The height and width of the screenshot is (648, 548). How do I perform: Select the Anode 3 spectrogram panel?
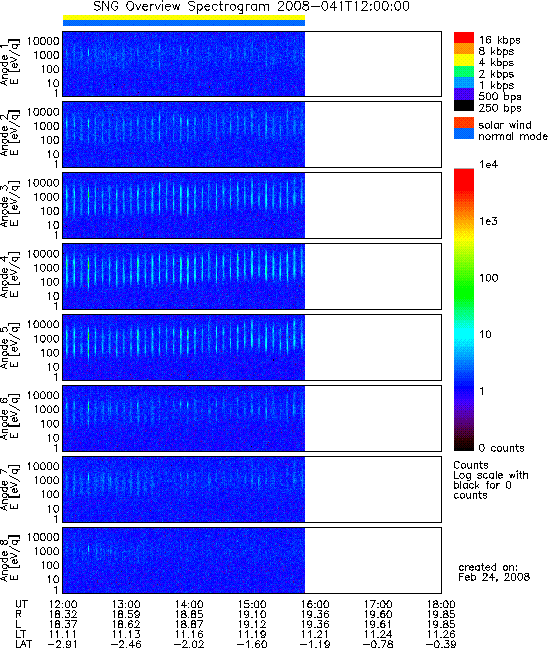[x=252, y=205]
